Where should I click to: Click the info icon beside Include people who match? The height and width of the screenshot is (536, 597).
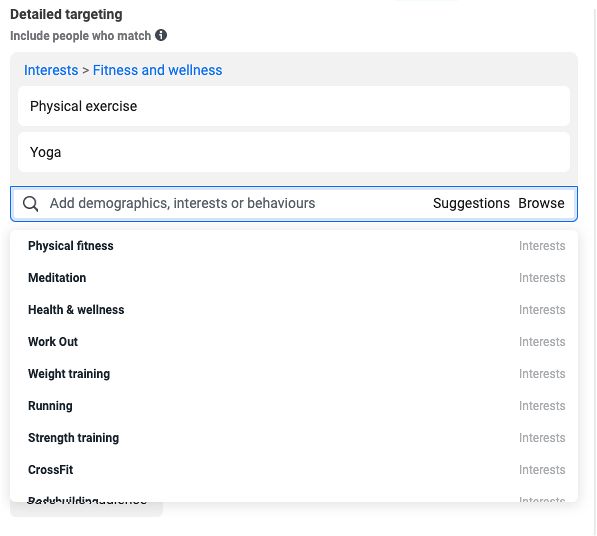[x=161, y=35]
